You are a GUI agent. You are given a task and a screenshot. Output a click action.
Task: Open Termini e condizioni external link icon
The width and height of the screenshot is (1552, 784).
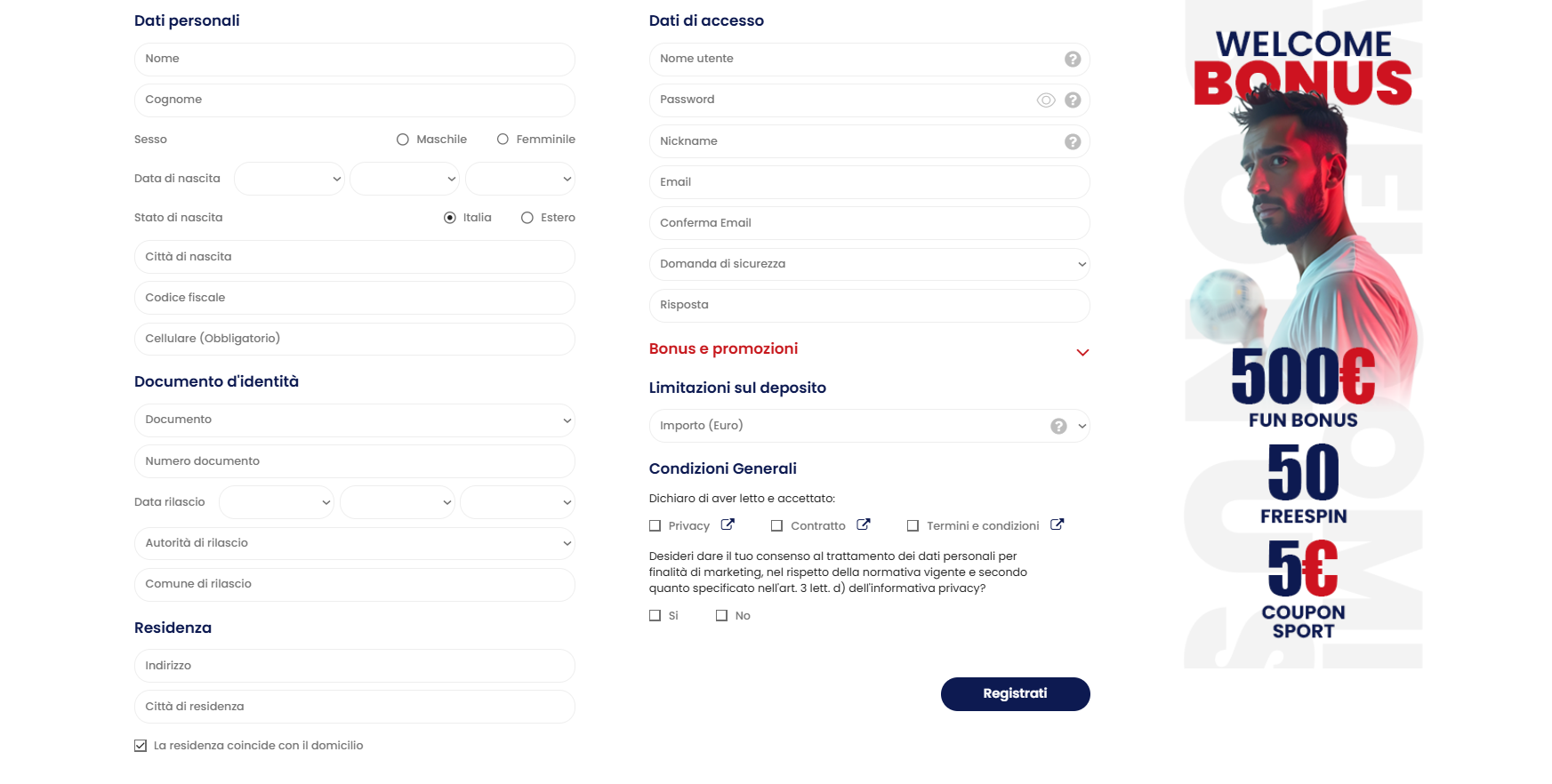pos(1057,524)
